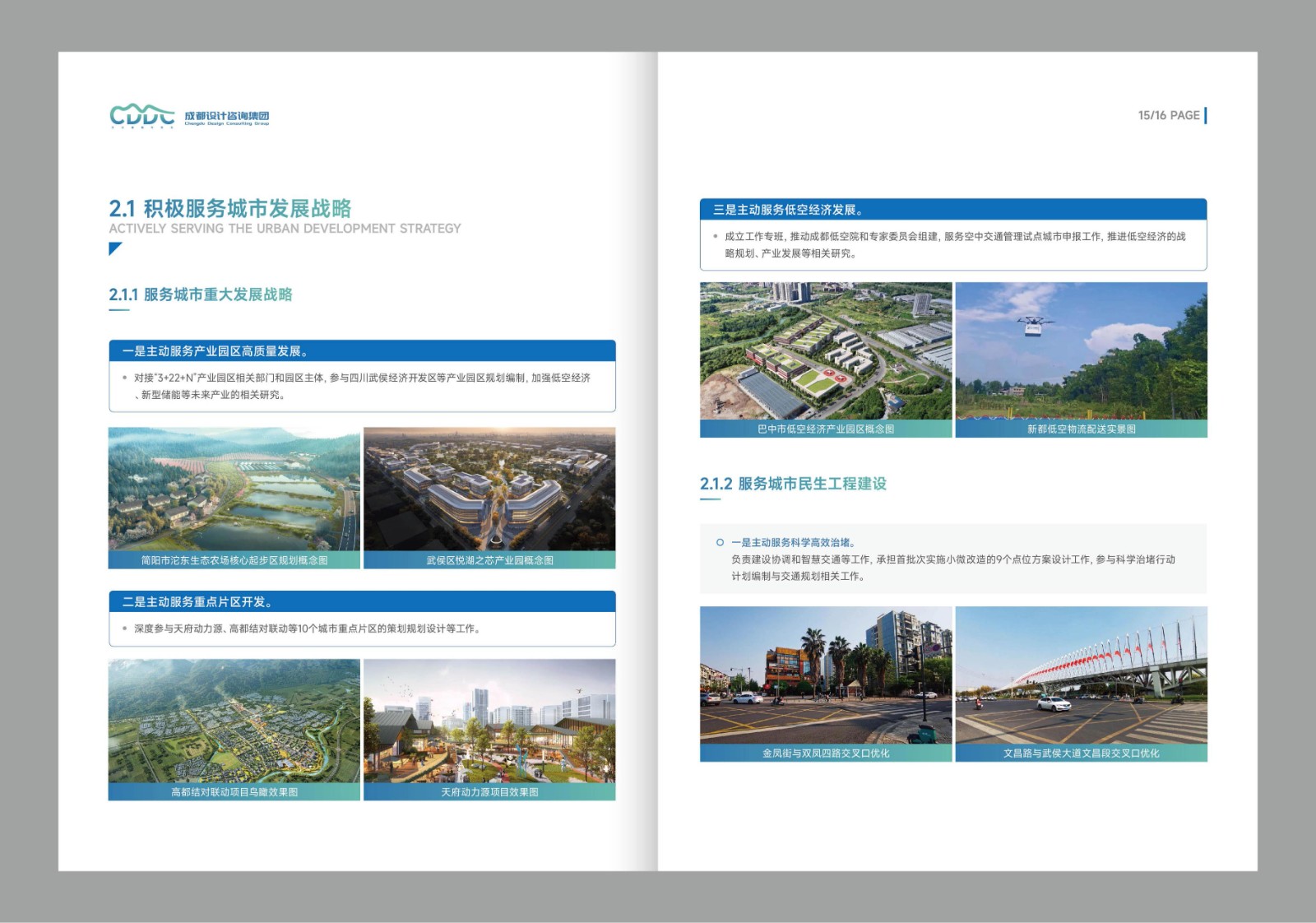Click the English subtitle ACTIVELY SERVING THE URBAN DEVELOPMENT STRATEGY
The width and height of the screenshot is (1316, 923).
click(285, 229)
